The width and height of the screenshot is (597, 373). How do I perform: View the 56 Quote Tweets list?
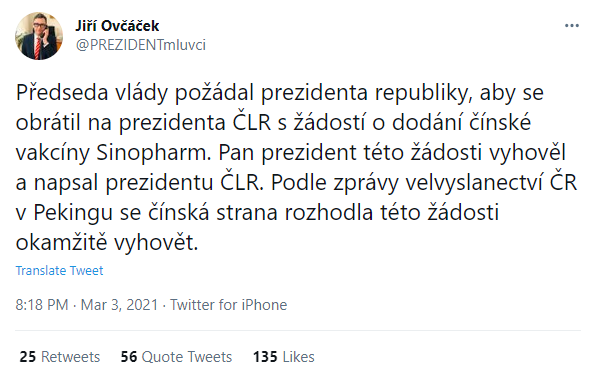coord(176,357)
